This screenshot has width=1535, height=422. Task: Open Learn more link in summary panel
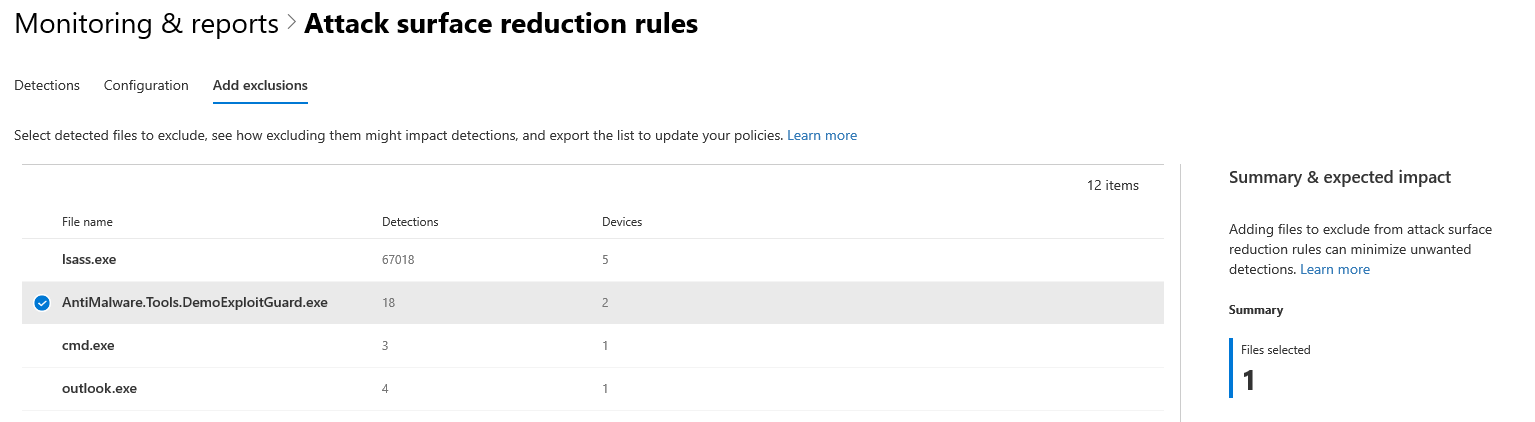(1334, 270)
